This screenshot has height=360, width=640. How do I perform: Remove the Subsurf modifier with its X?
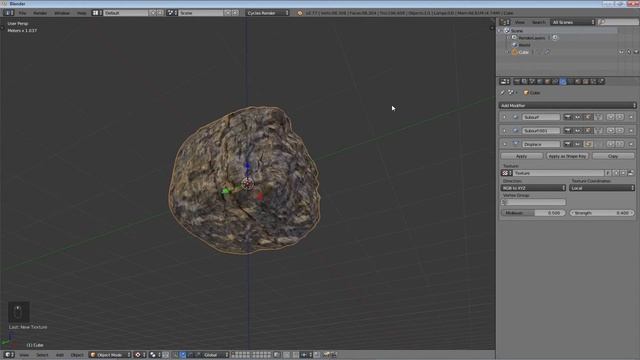click(x=631, y=117)
